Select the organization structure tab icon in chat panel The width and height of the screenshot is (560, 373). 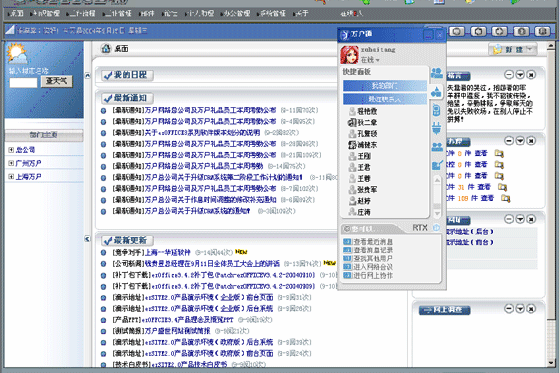point(436,92)
